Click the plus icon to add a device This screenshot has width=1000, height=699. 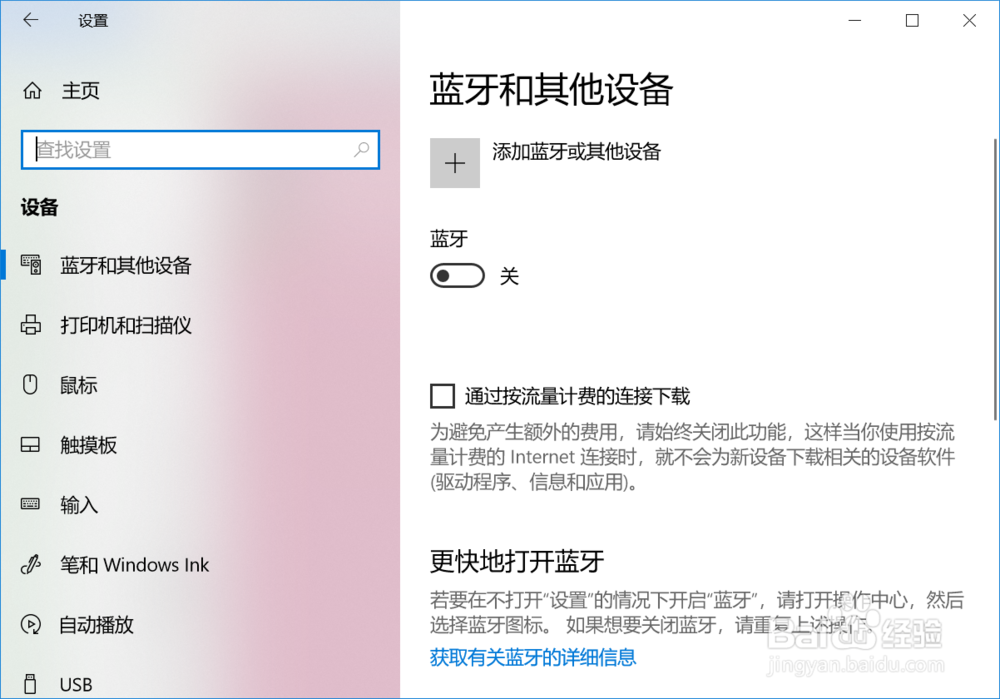455,162
